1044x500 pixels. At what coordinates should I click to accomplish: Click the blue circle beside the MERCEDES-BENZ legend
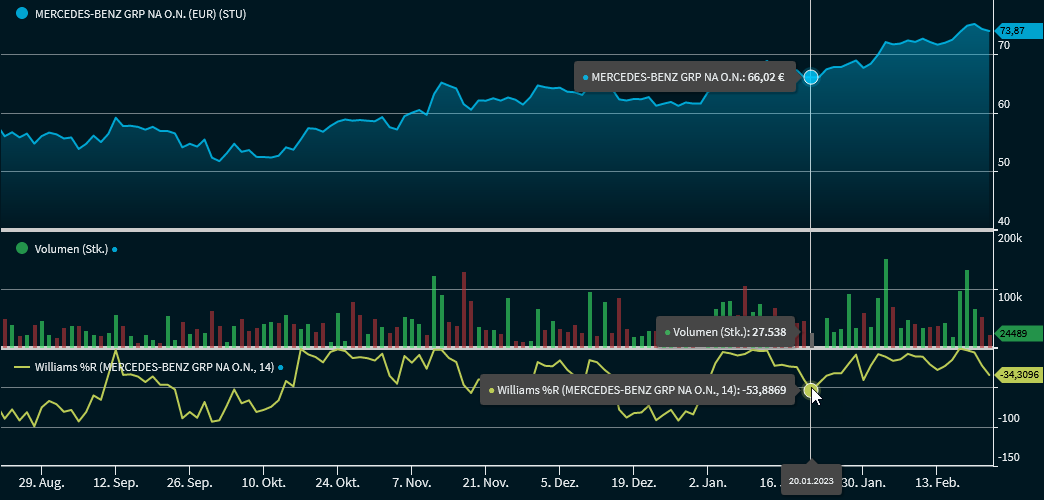(22, 17)
